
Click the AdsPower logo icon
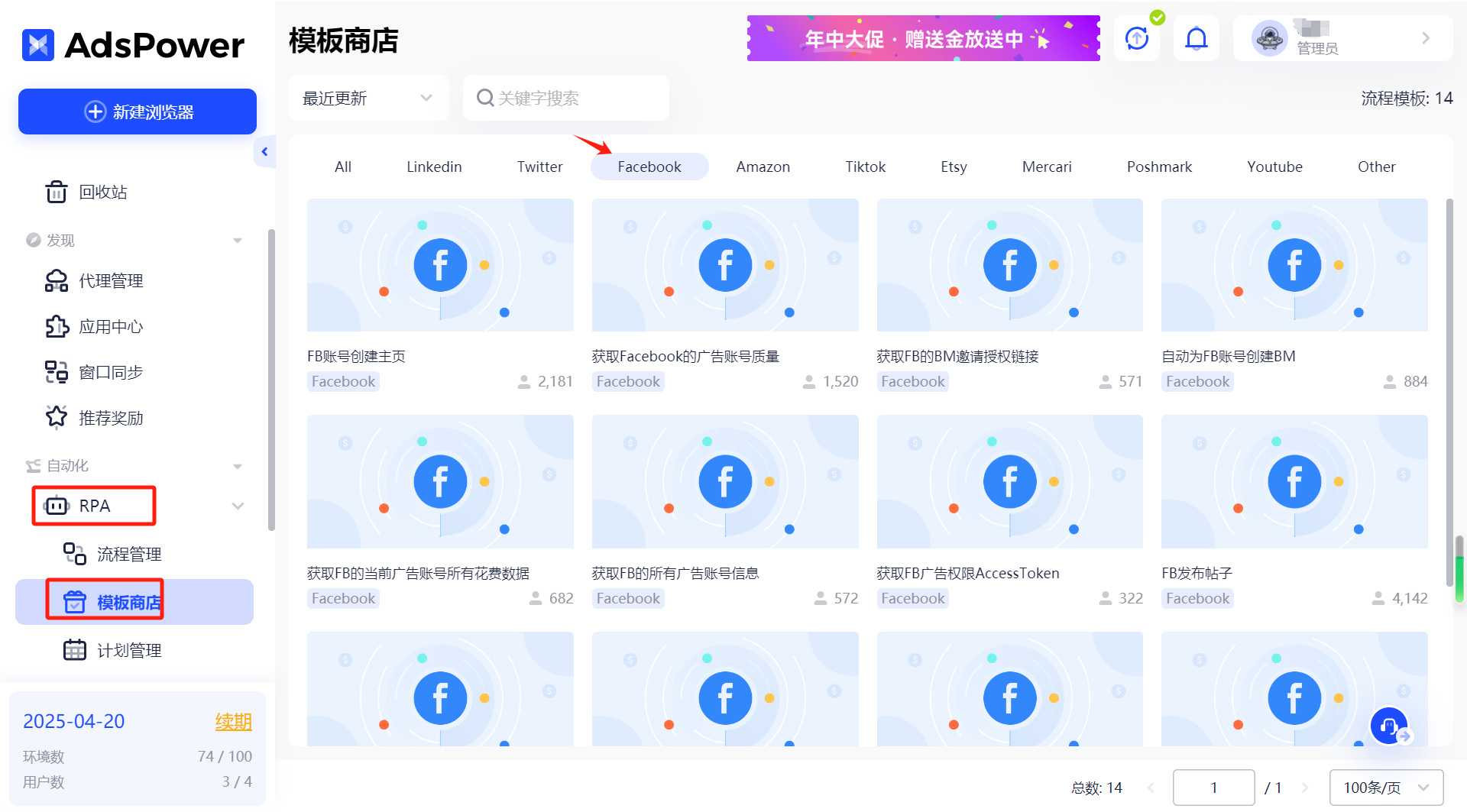38,45
